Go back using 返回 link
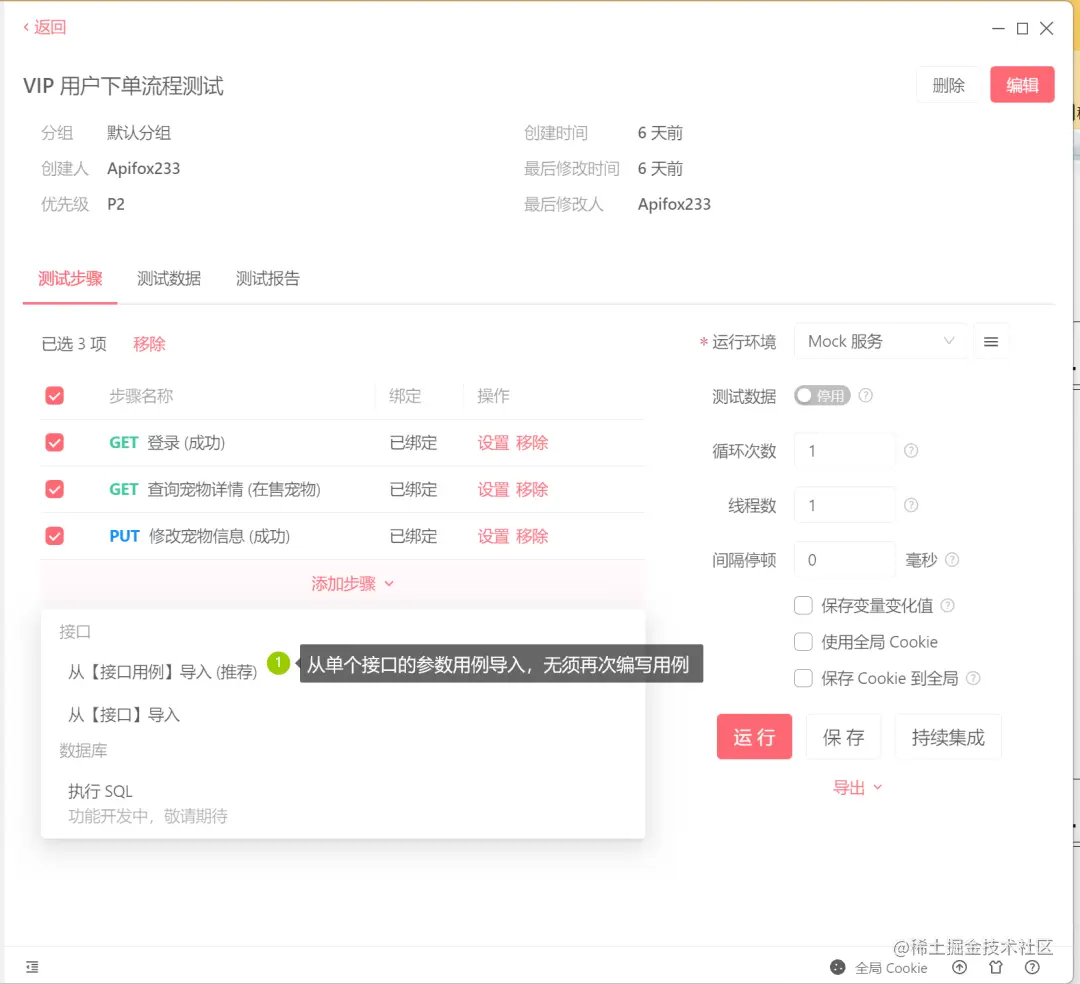 point(45,27)
